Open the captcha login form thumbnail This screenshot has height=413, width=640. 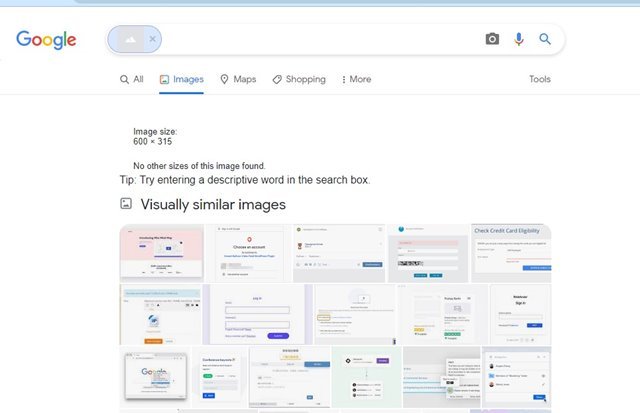pos(428,253)
